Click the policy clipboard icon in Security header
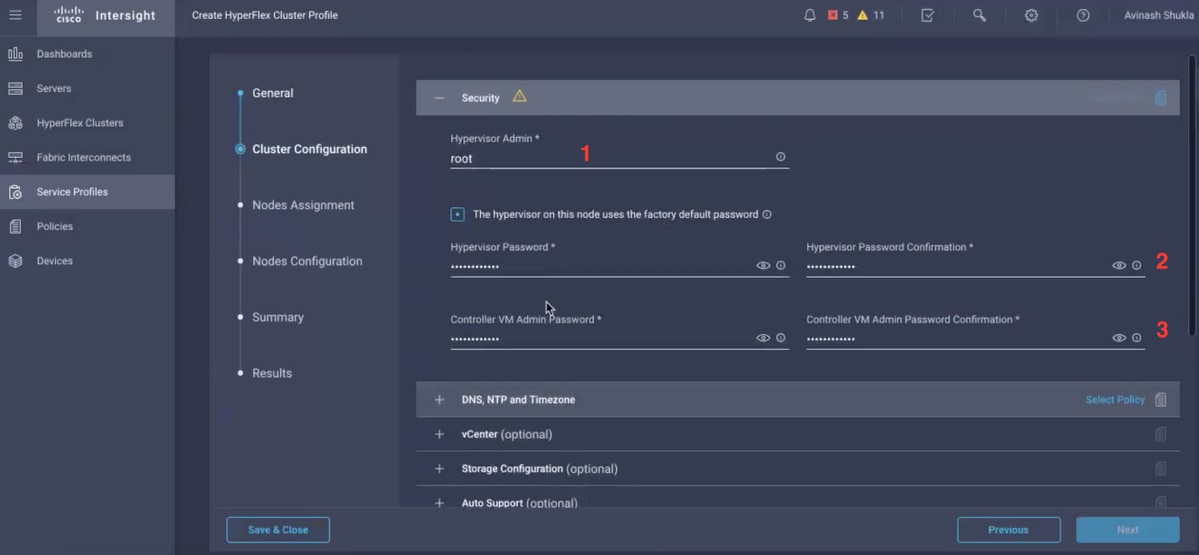The image size is (1199, 555). (1161, 98)
